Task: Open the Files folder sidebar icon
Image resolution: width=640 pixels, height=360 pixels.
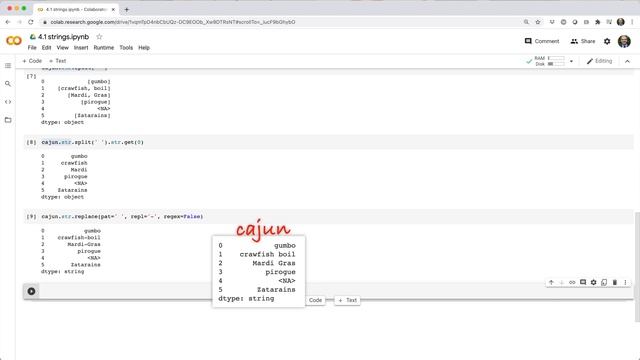Action: click(8, 120)
